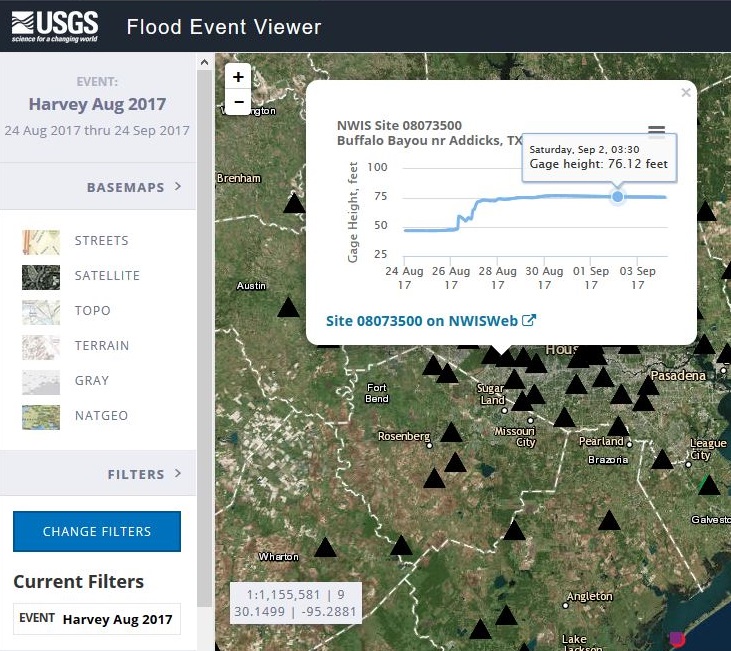
Task: Click '24 Aug 2017 thru 24 Sep 2017' text
Action: [x=97, y=131]
